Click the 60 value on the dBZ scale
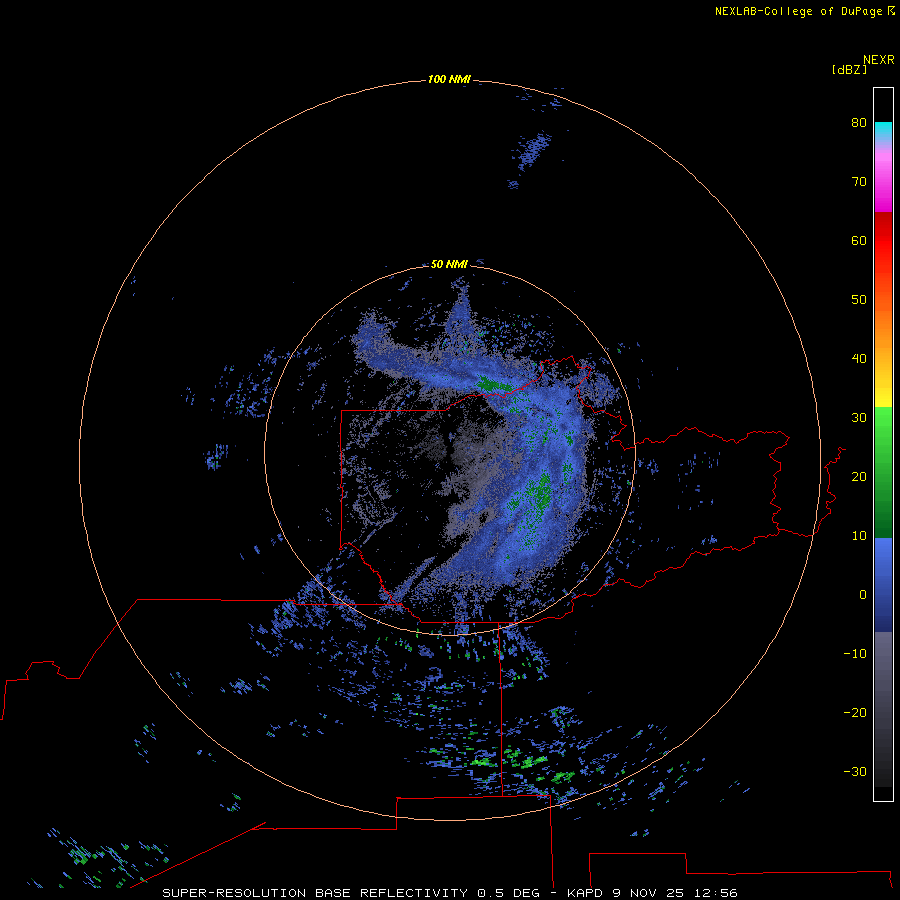 click(x=859, y=240)
